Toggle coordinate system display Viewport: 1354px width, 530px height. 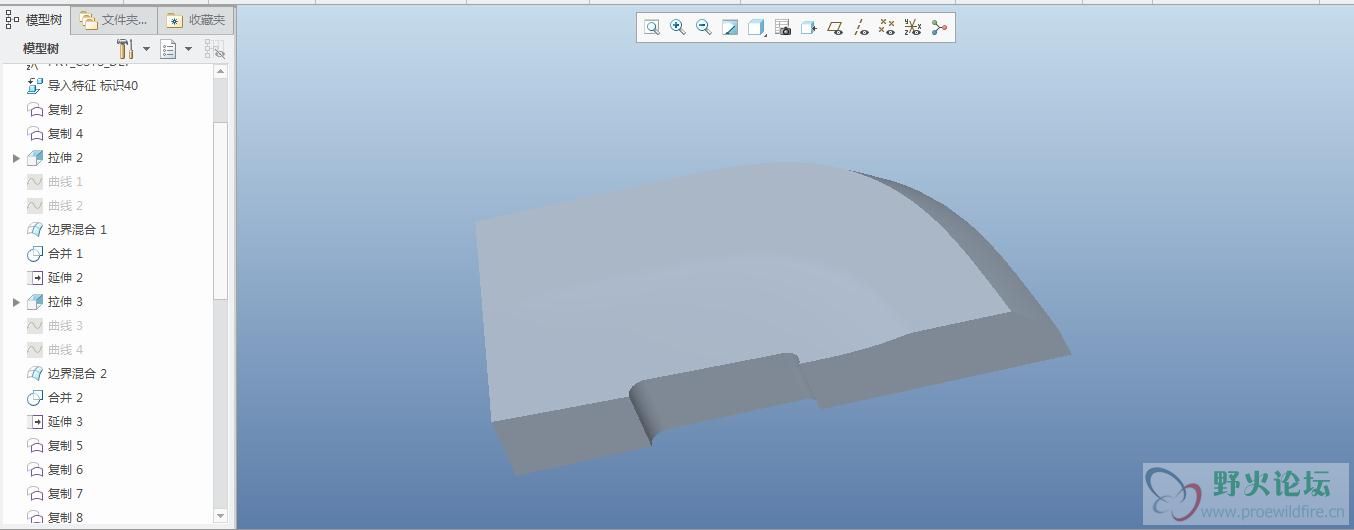click(913, 28)
